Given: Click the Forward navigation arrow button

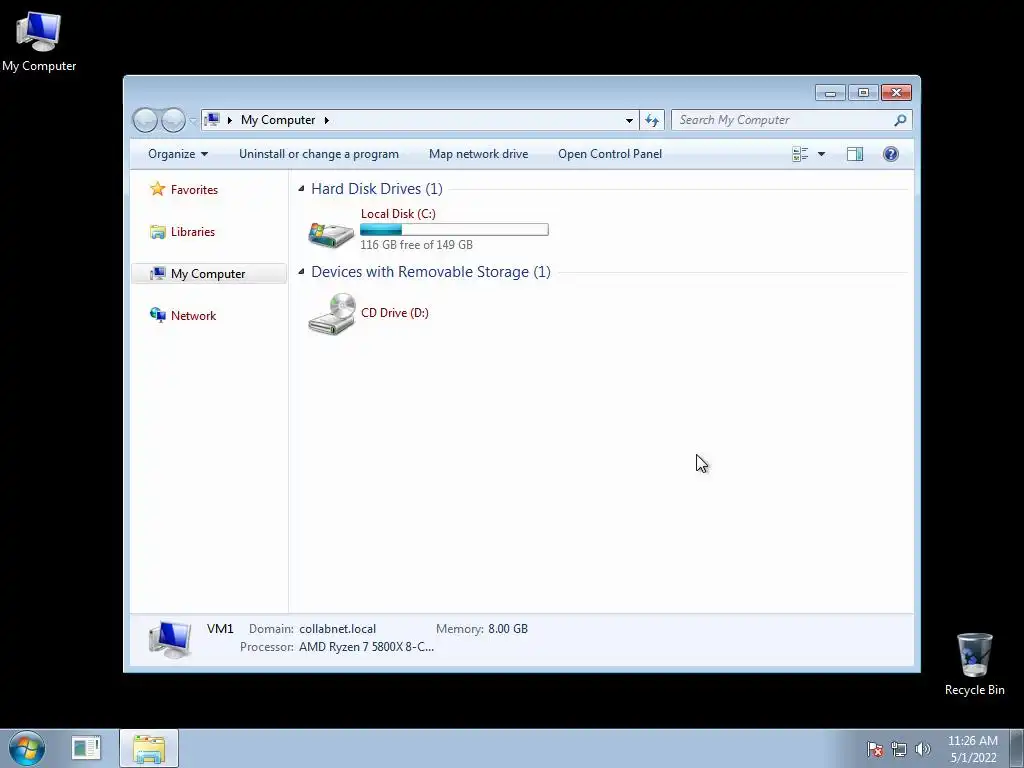Looking at the screenshot, I should point(173,120).
